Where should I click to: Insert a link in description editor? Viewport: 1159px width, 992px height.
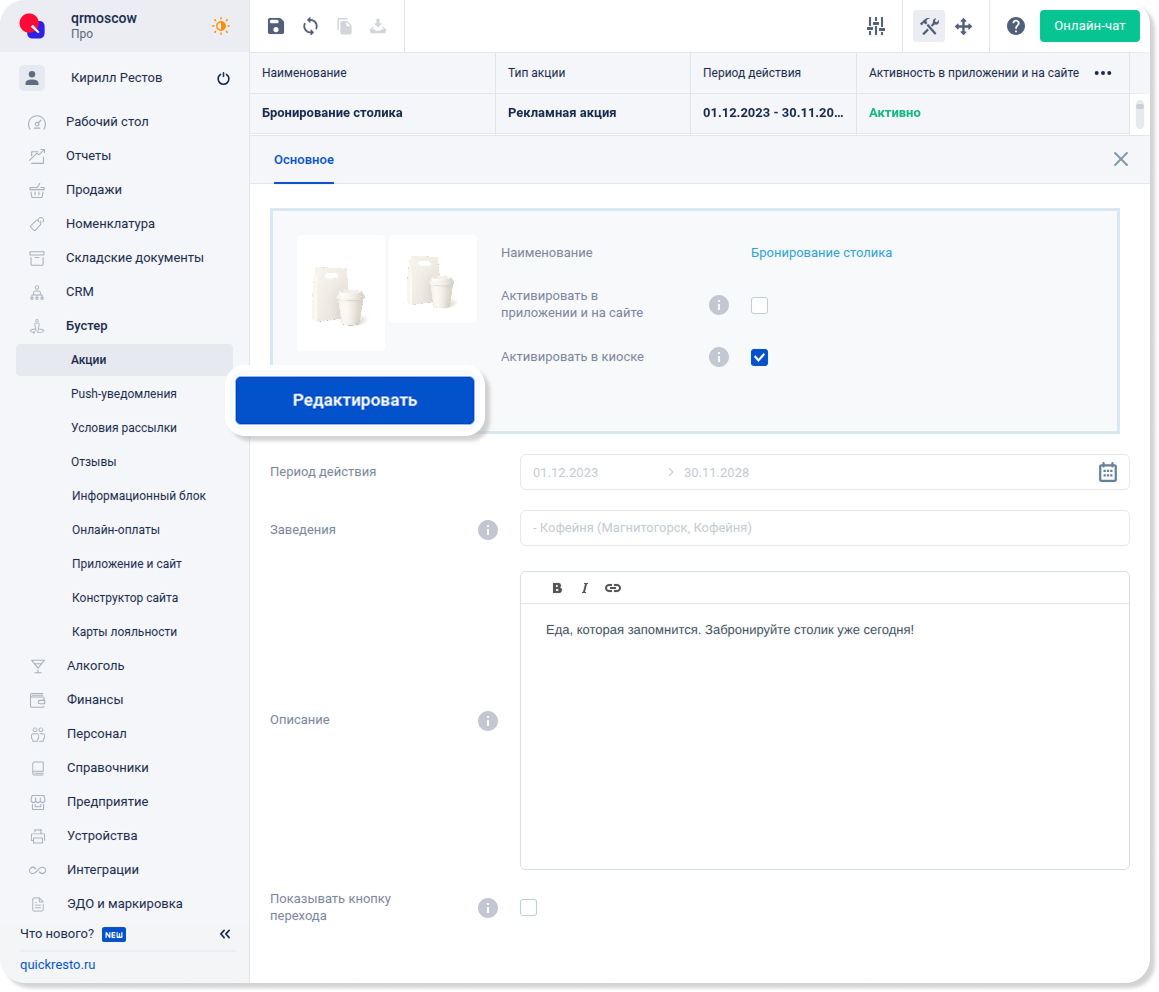coord(613,588)
